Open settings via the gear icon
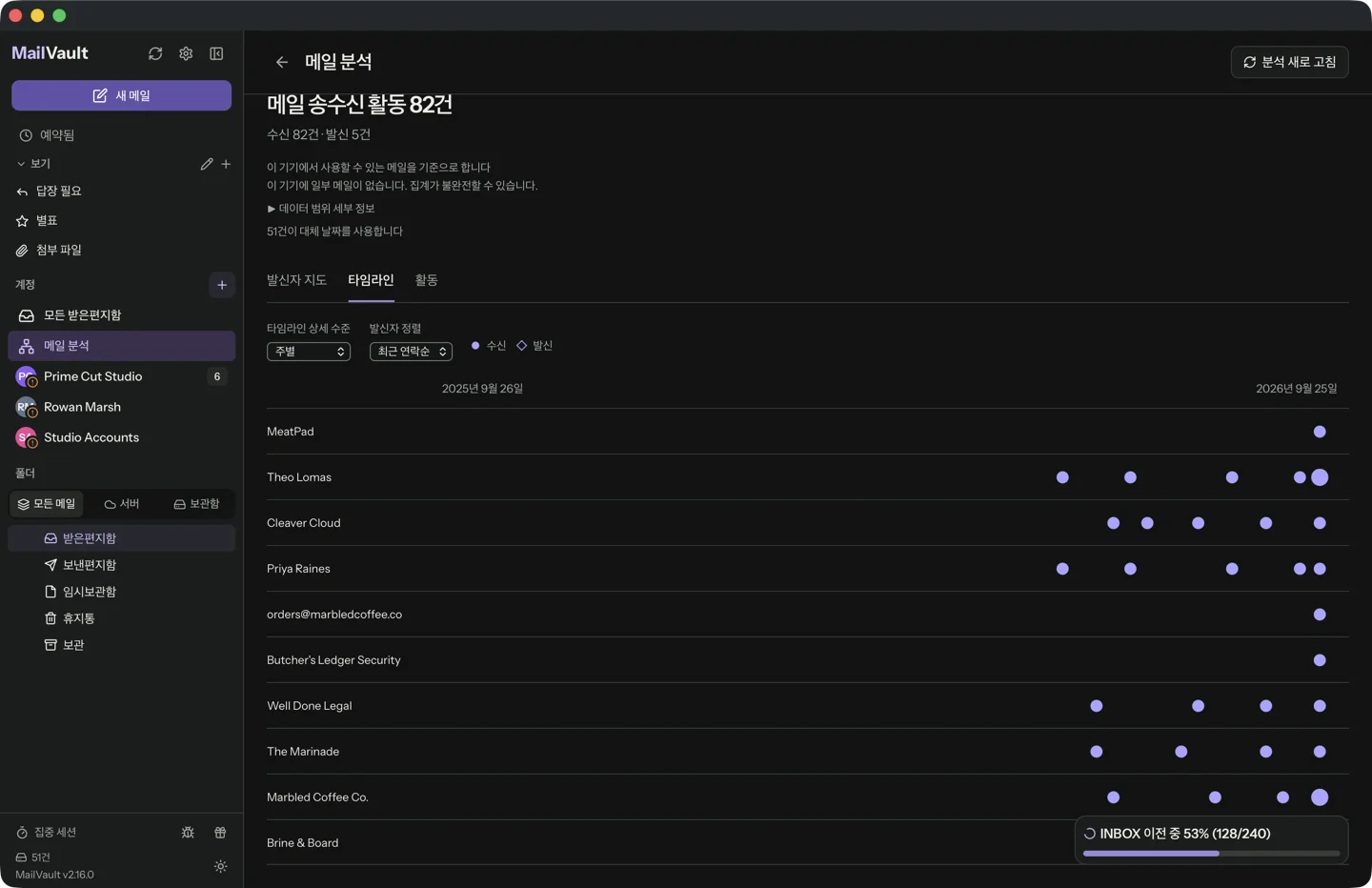This screenshot has width=1372, height=888. pyautogui.click(x=186, y=53)
